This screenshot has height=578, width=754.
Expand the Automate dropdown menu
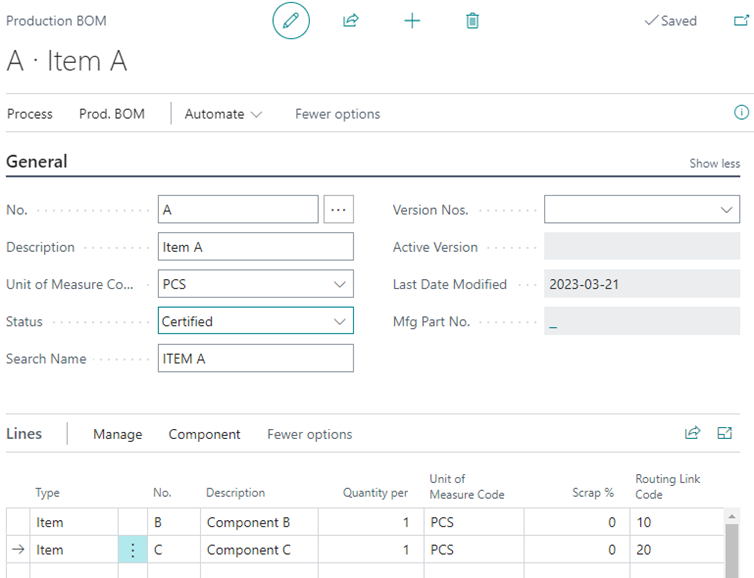tap(223, 114)
